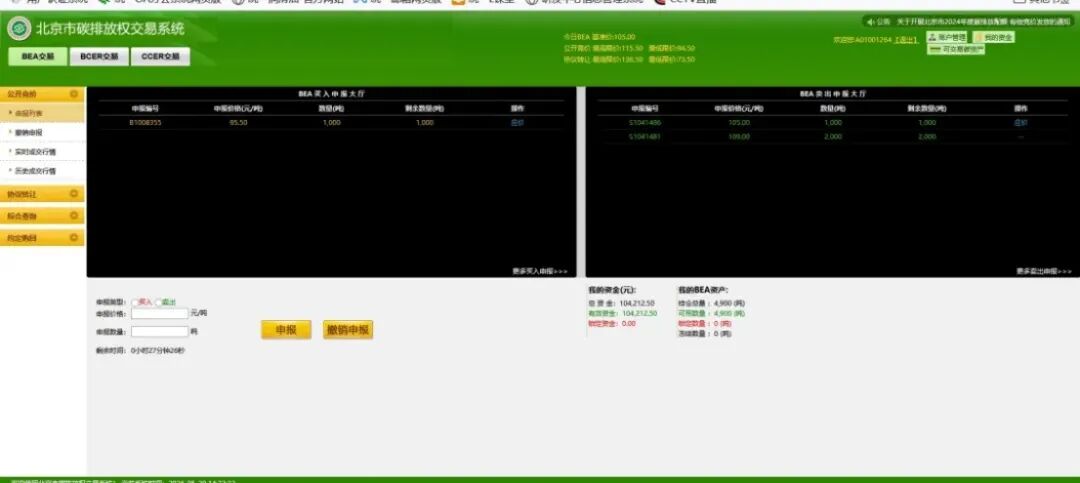Click the 撤销申报 yellow button
1080x483 pixels.
coord(348,330)
